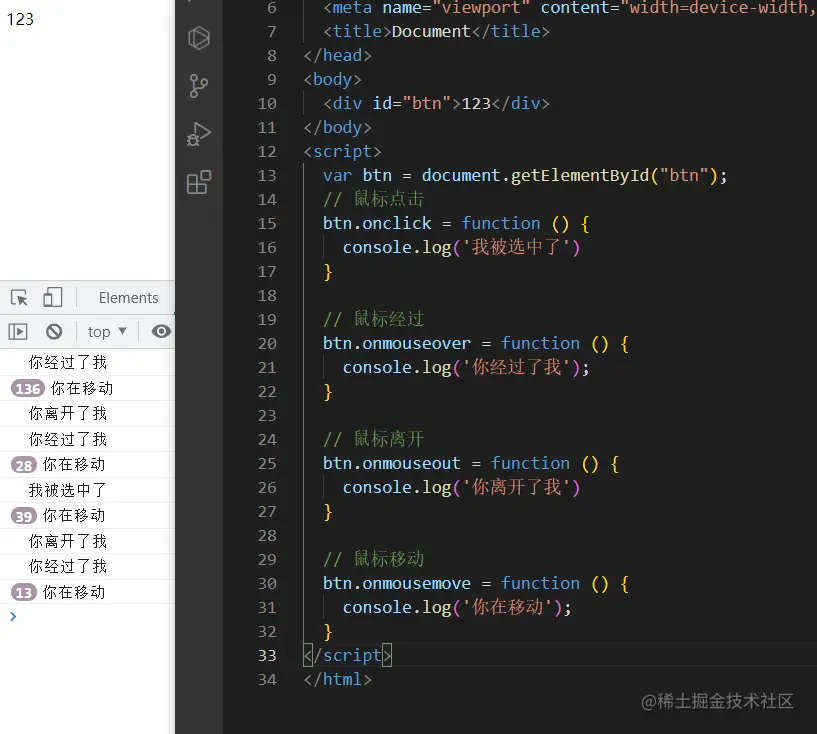Click the opening body tag on line 9

coord(332,80)
